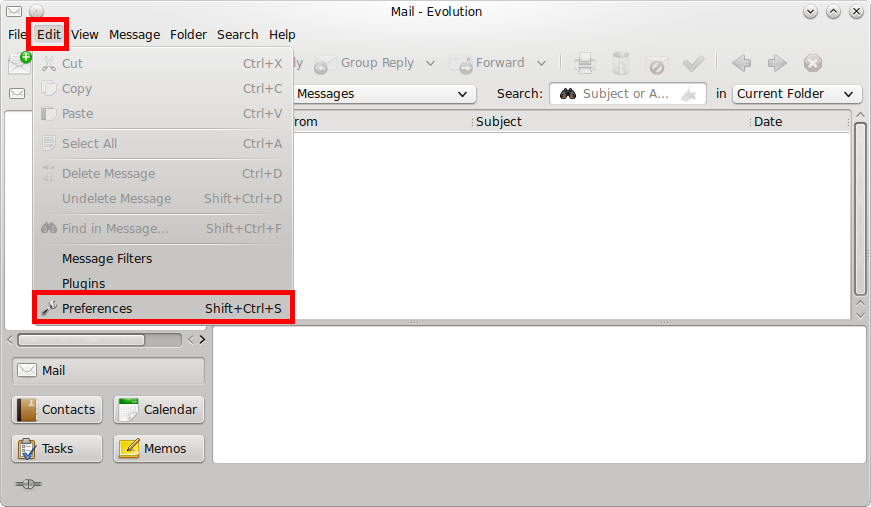
Task: Click the binoculars search options icon
Action: (x=568, y=94)
